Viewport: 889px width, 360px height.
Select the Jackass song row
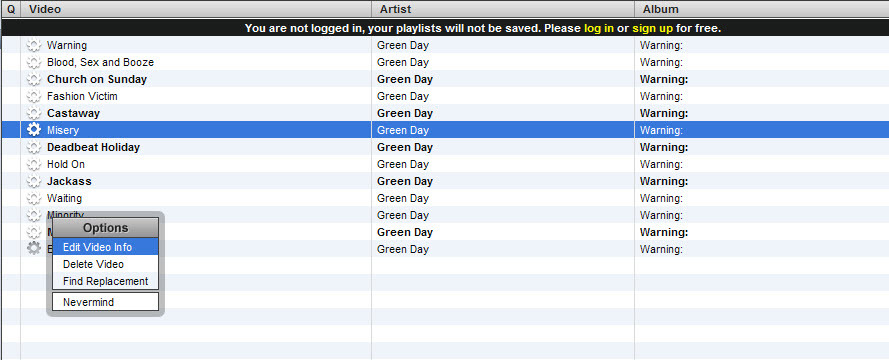coord(445,181)
